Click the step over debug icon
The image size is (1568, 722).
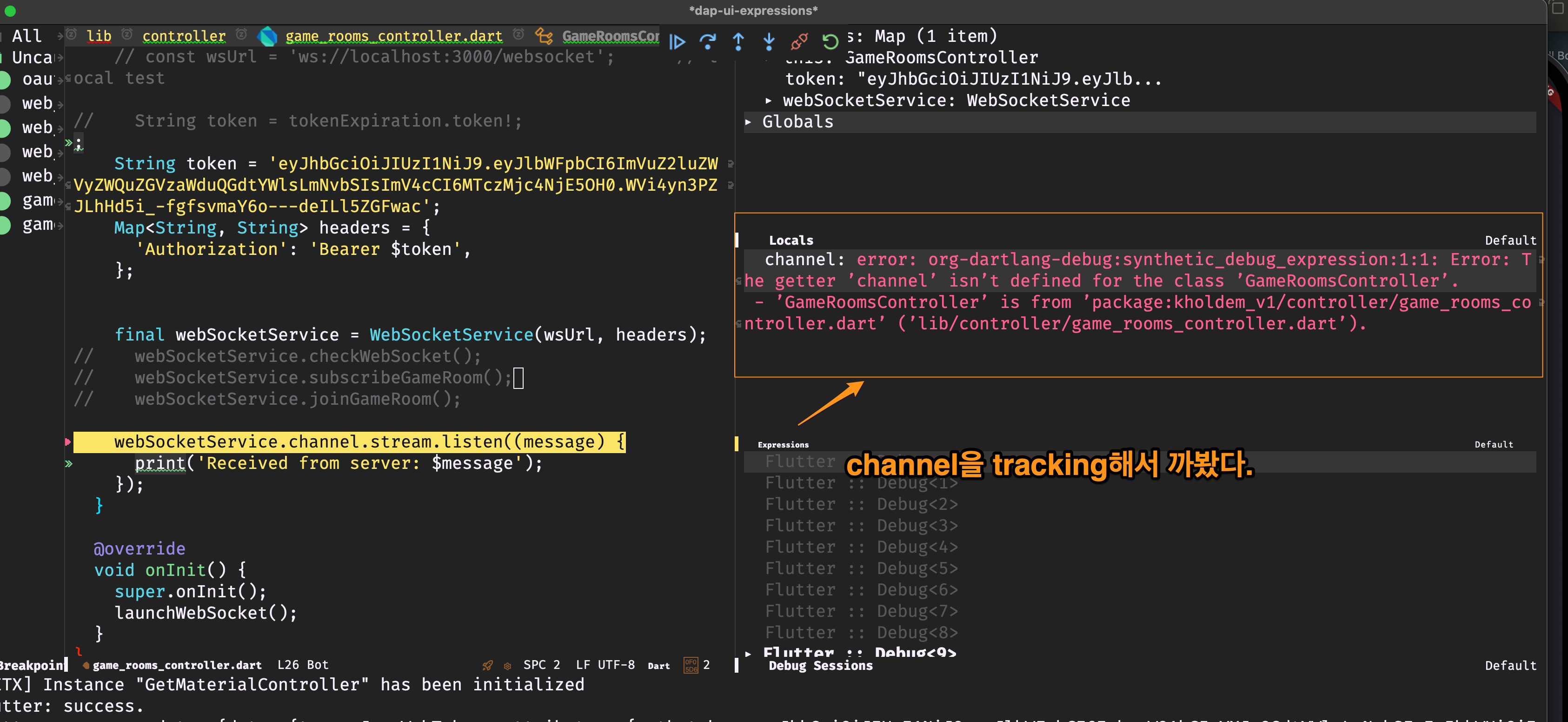coord(707,42)
